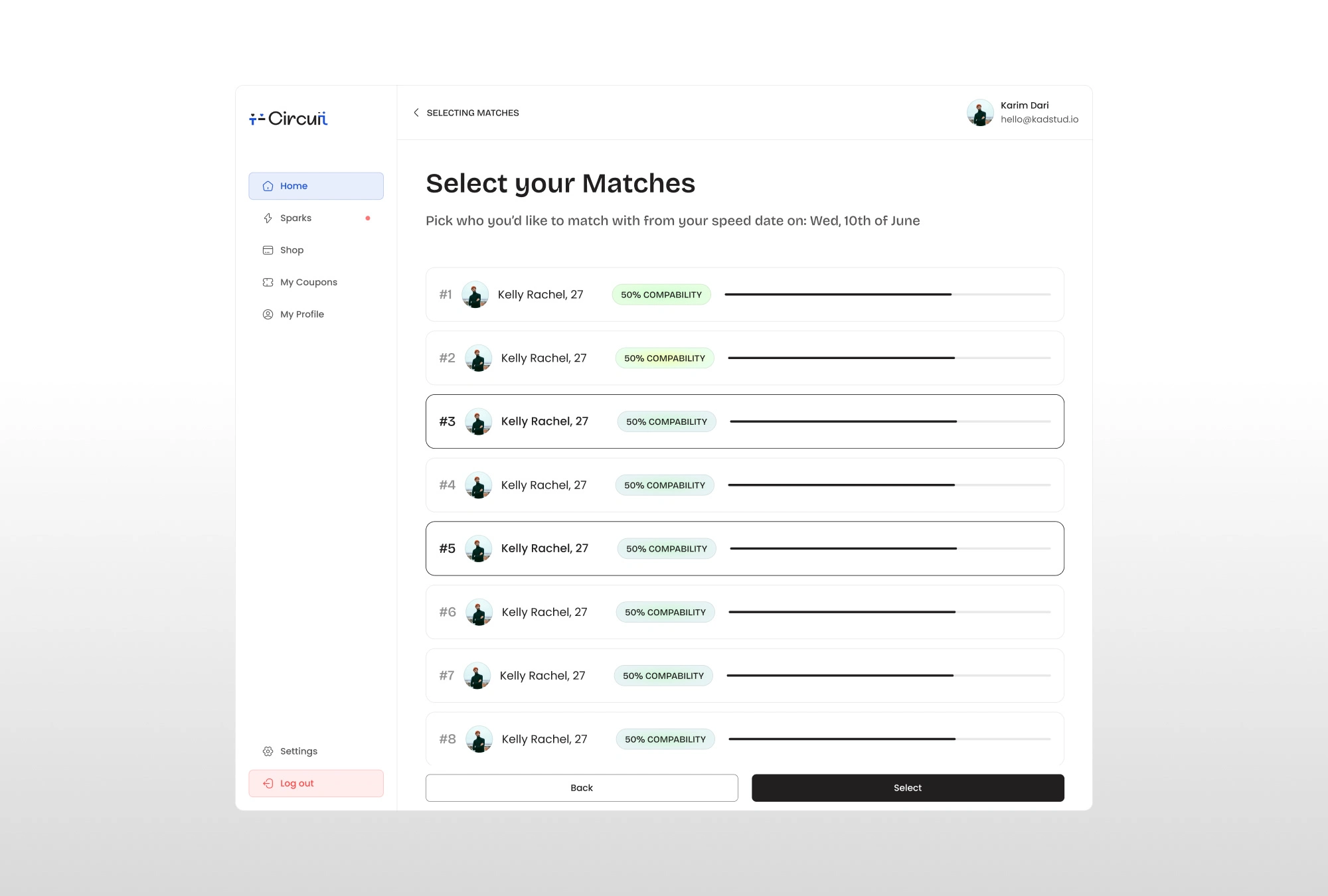The width and height of the screenshot is (1328, 896).
Task: Click the back chevron beside Selecting Matches
Action: click(416, 113)
